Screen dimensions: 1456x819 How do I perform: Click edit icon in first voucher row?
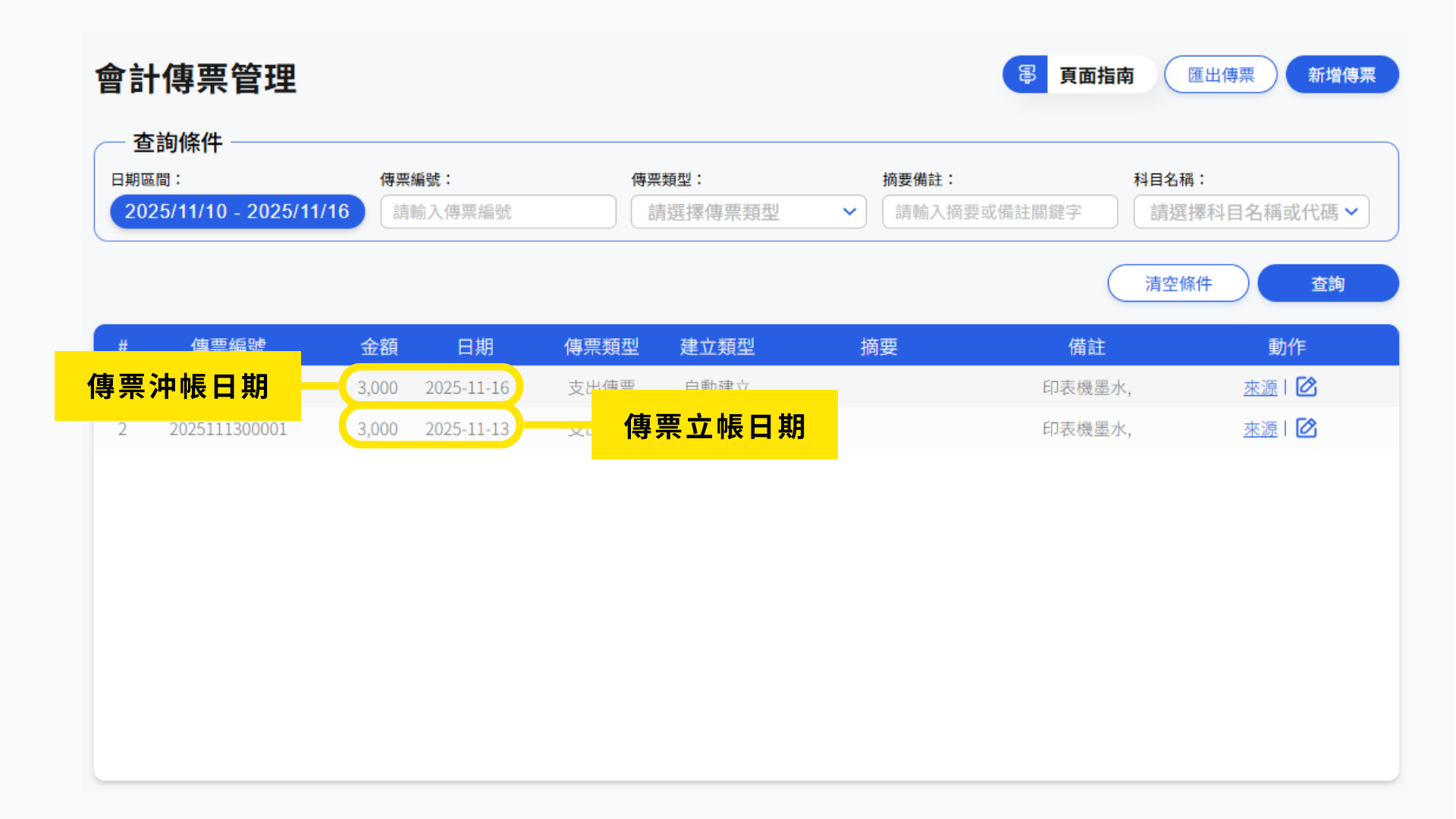(1306, 387)
